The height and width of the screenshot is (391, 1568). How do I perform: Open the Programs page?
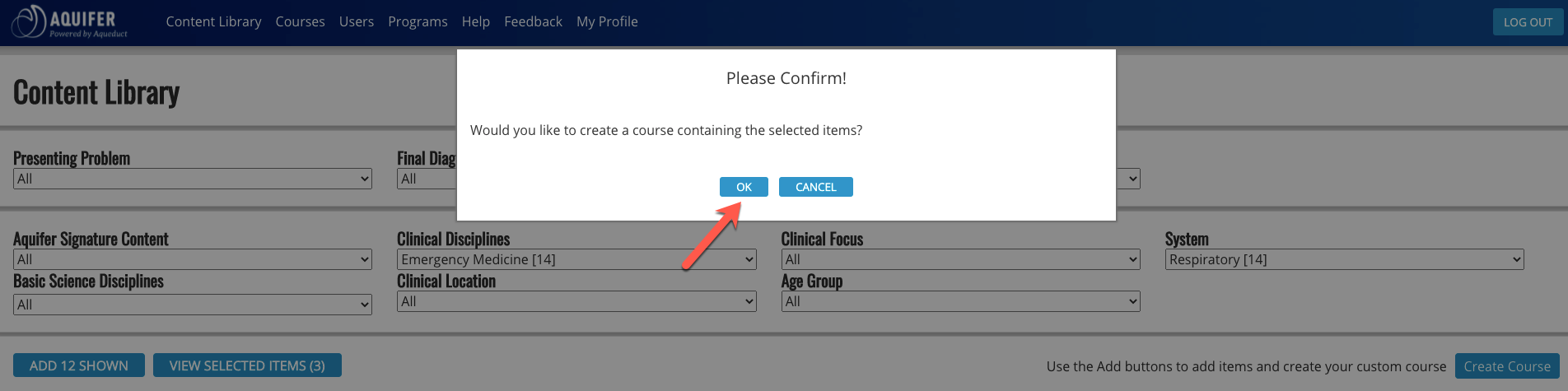(x=418, y=21)
